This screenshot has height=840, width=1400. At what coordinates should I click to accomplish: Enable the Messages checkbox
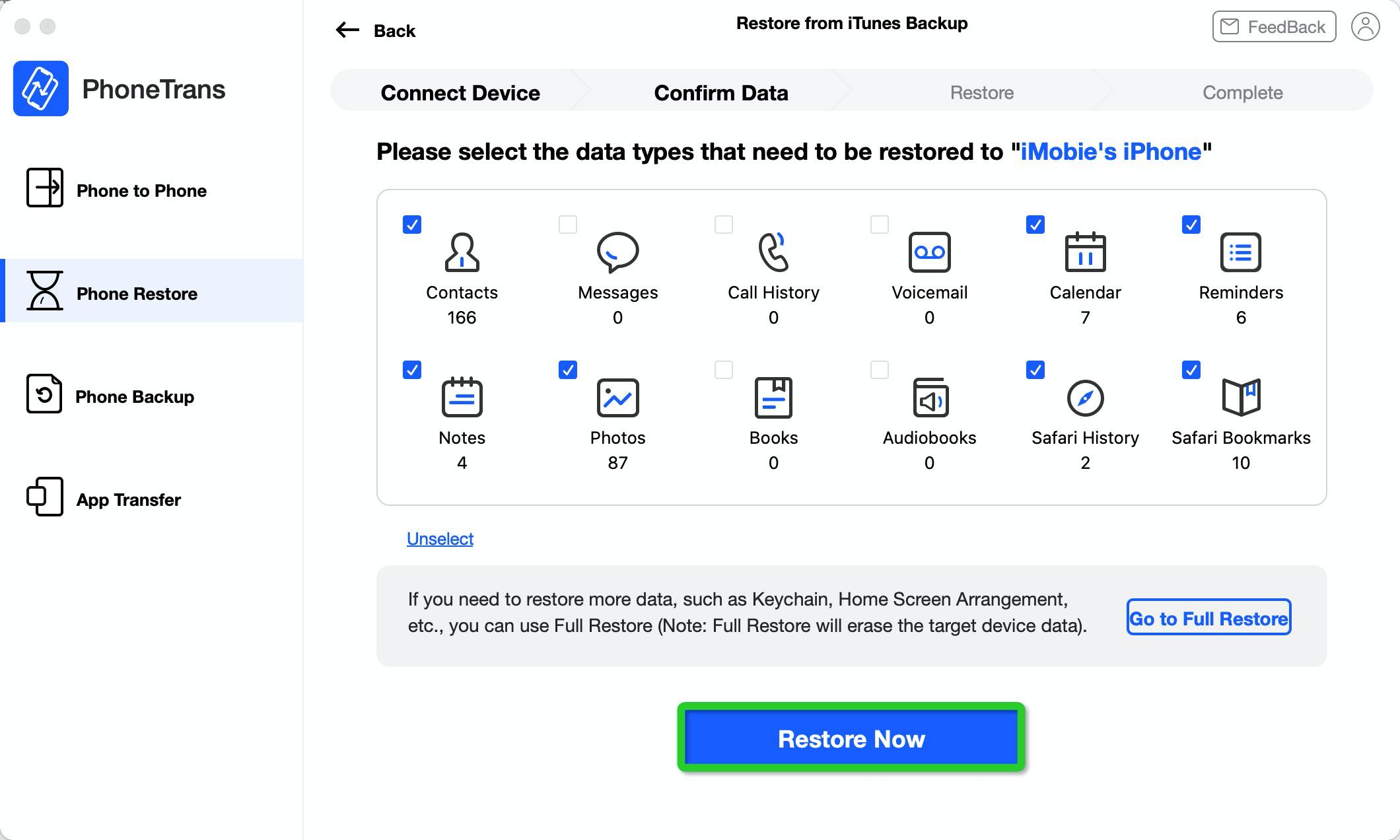click(x=567, y=225)
